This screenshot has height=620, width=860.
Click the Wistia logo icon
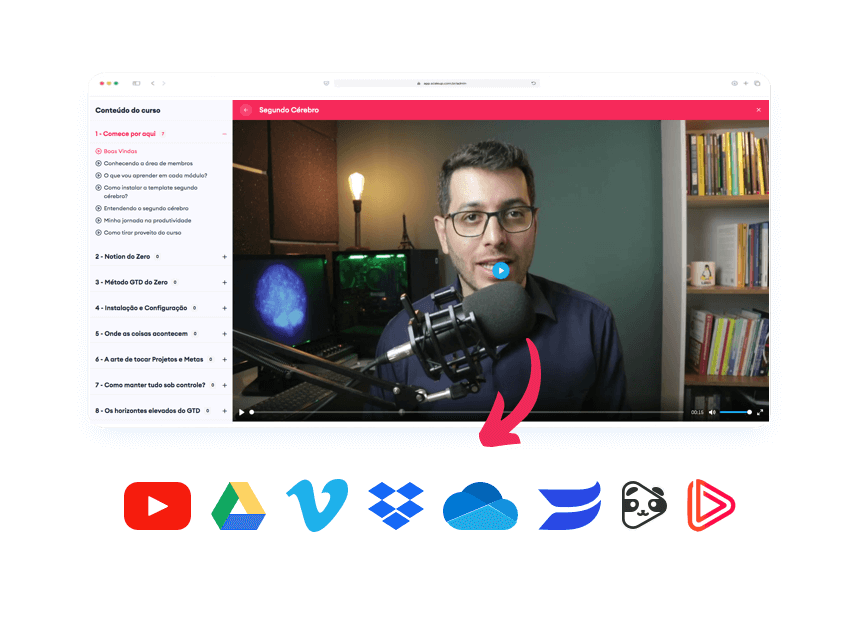(x=569, y=505)
